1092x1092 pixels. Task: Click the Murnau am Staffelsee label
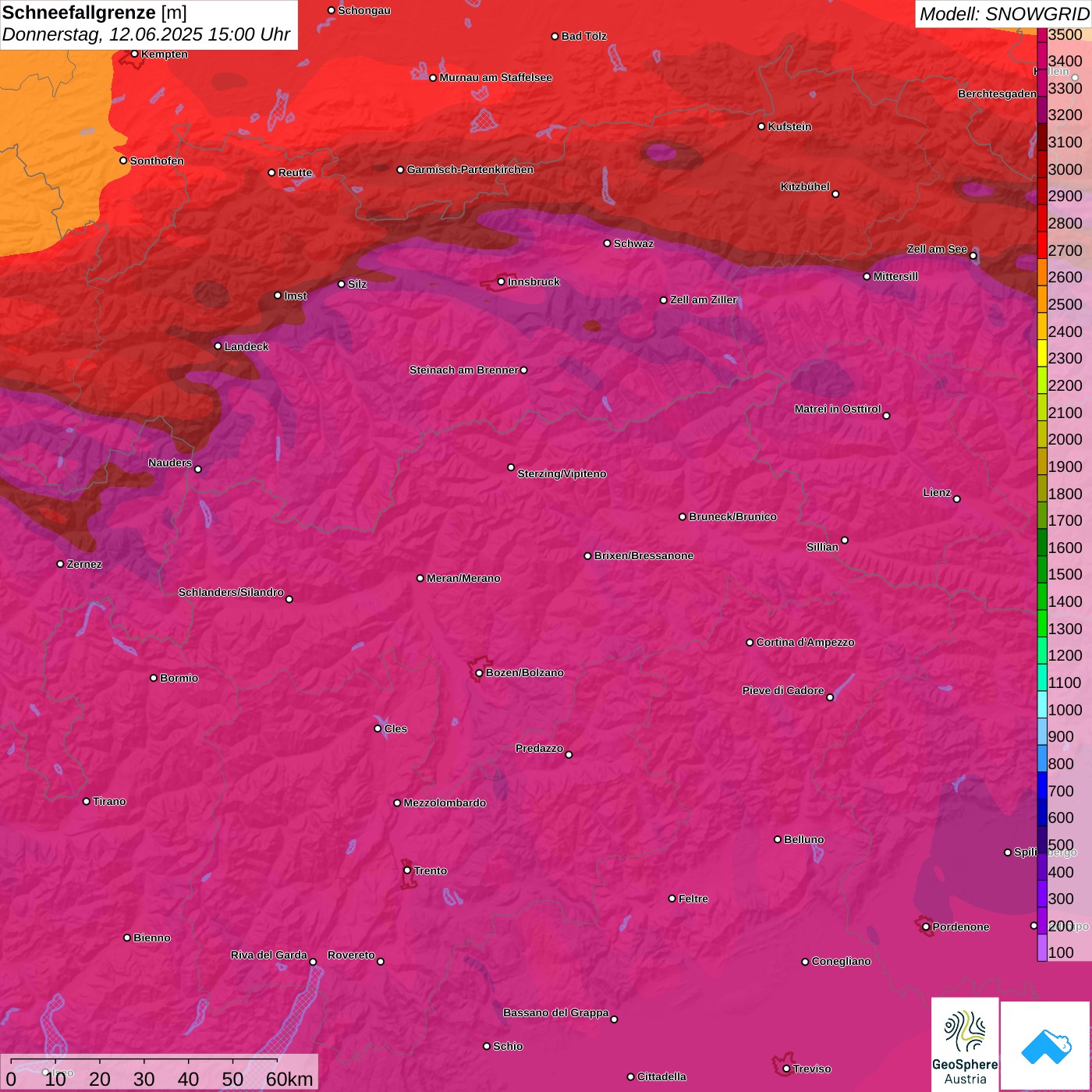click(x=495, y=77)
